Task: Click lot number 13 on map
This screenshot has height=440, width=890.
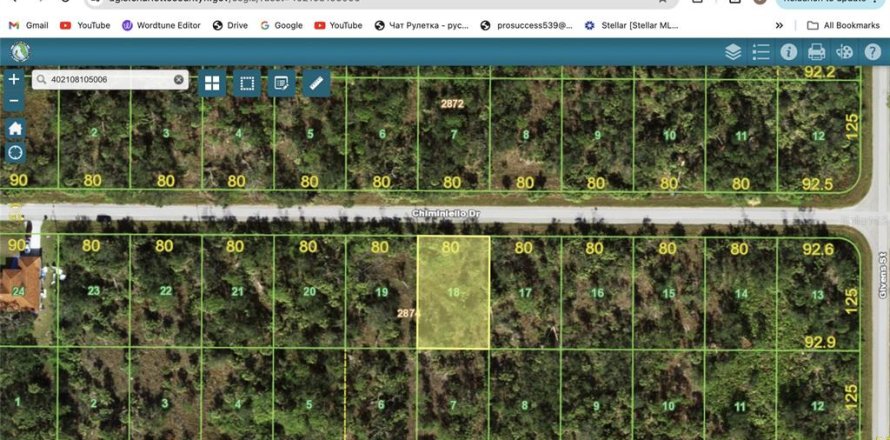Action: (x=818, y=294)
